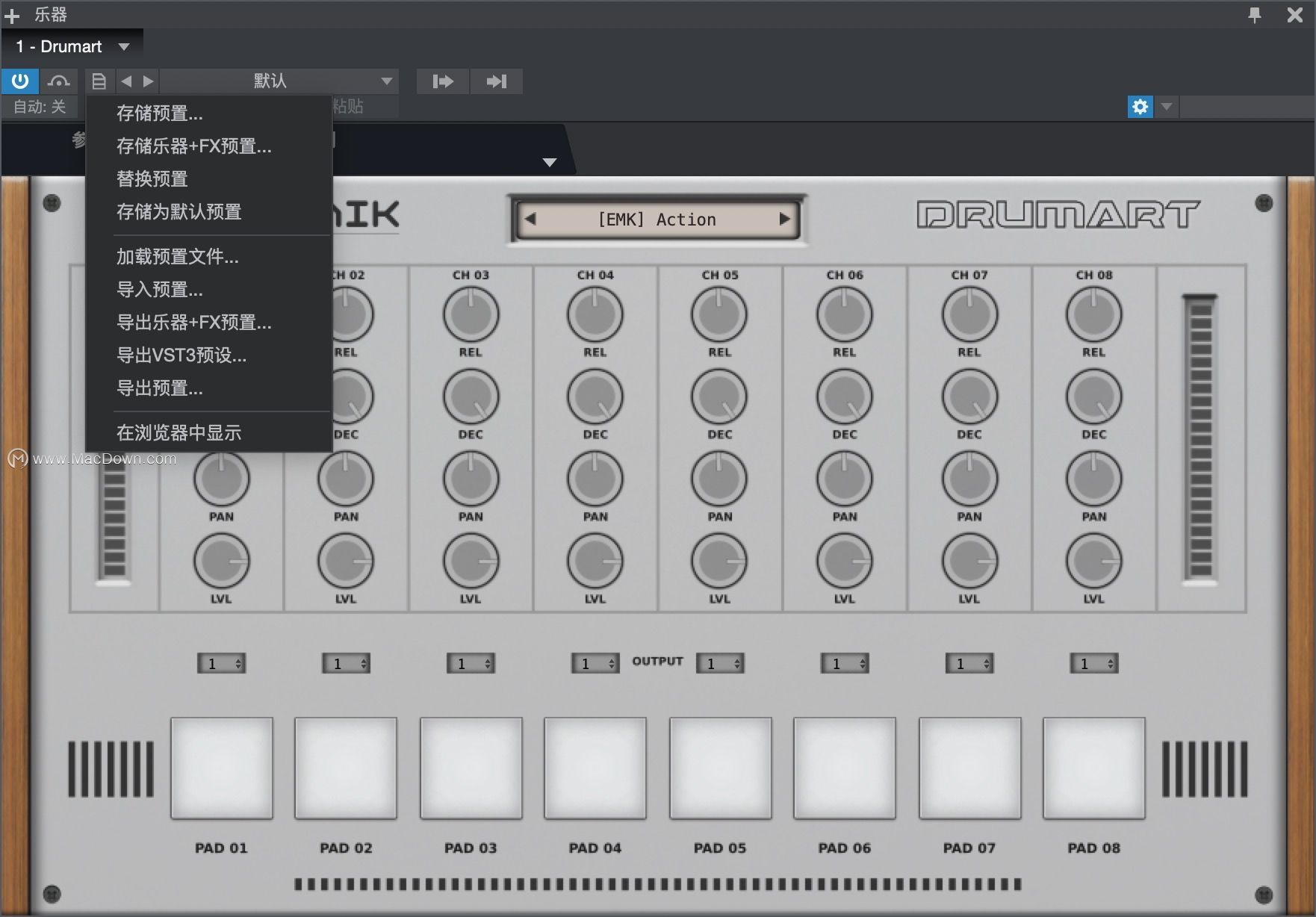This screenshot has width=1316, height=917.
Task: Open the blue gear settings icon
Action: tap(1140, 107)
